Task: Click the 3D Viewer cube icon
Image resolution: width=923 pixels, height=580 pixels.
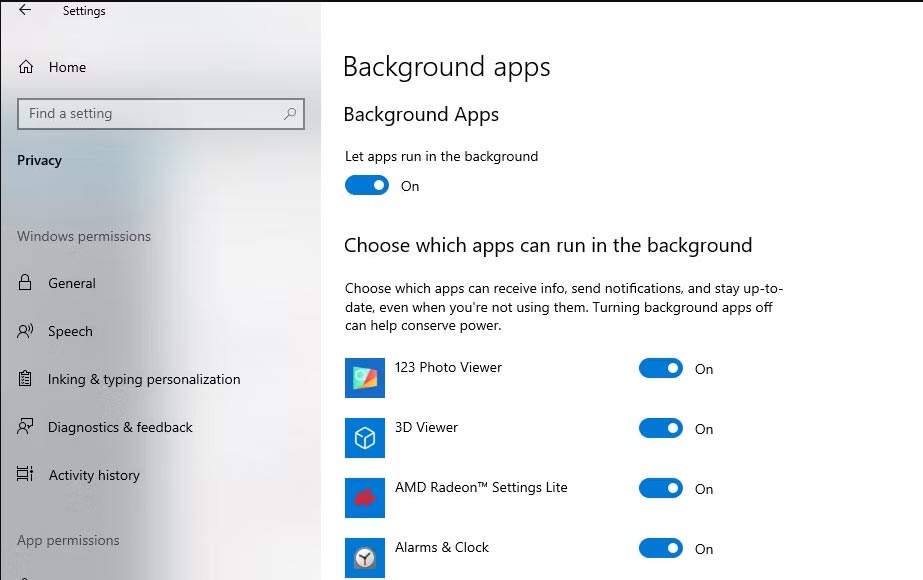Action: [x=364, y=438]
